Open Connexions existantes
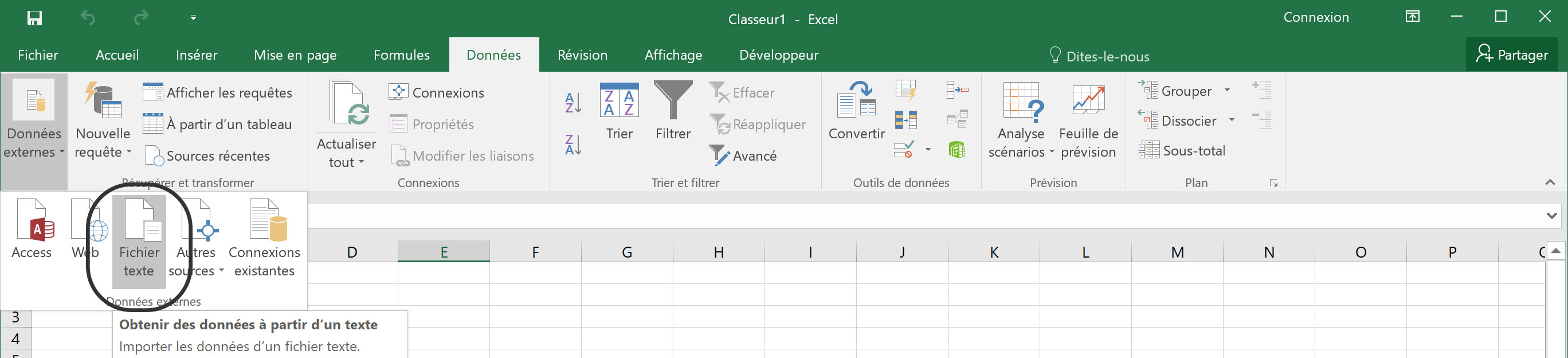 [265, 238]
